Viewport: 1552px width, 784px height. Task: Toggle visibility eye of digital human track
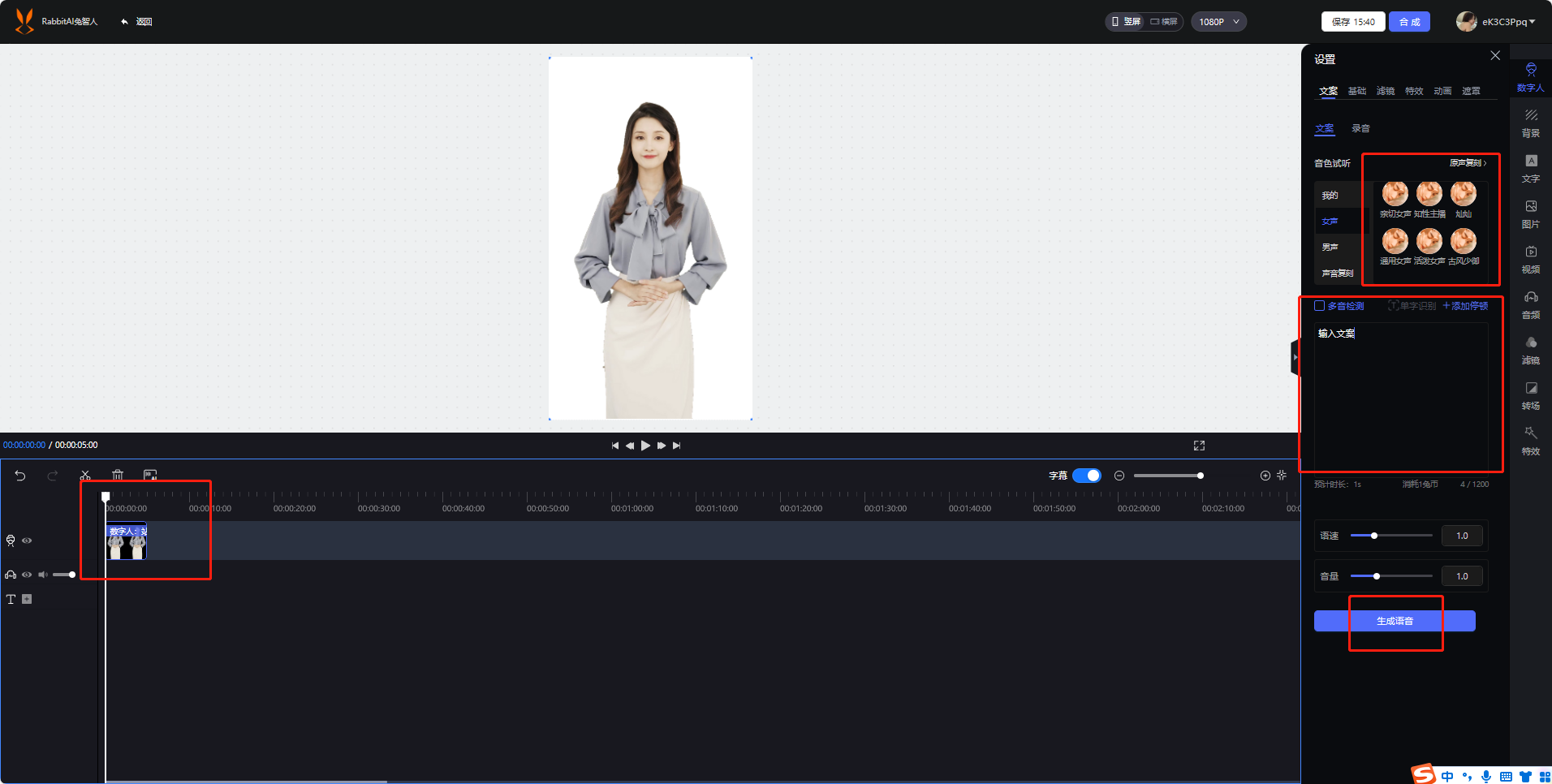click(27, 541)
